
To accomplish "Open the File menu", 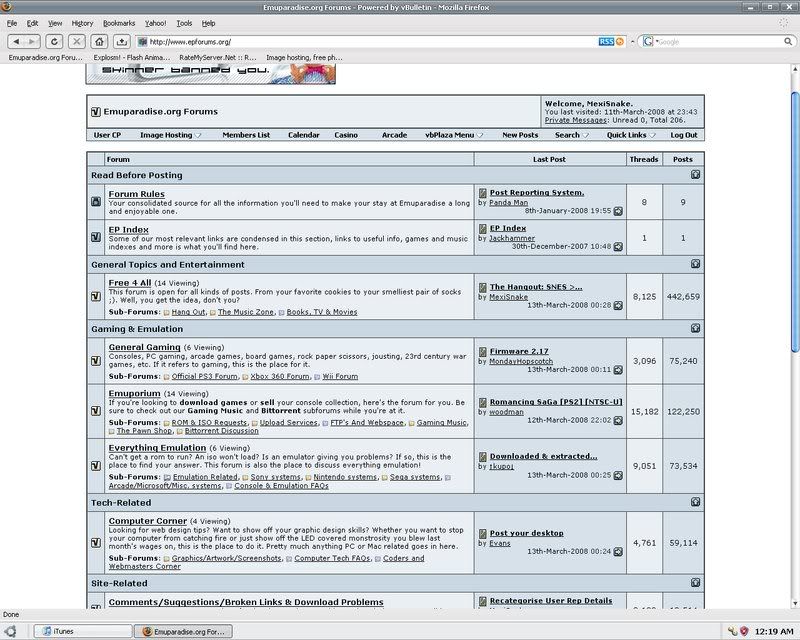I will pos(12,23).
